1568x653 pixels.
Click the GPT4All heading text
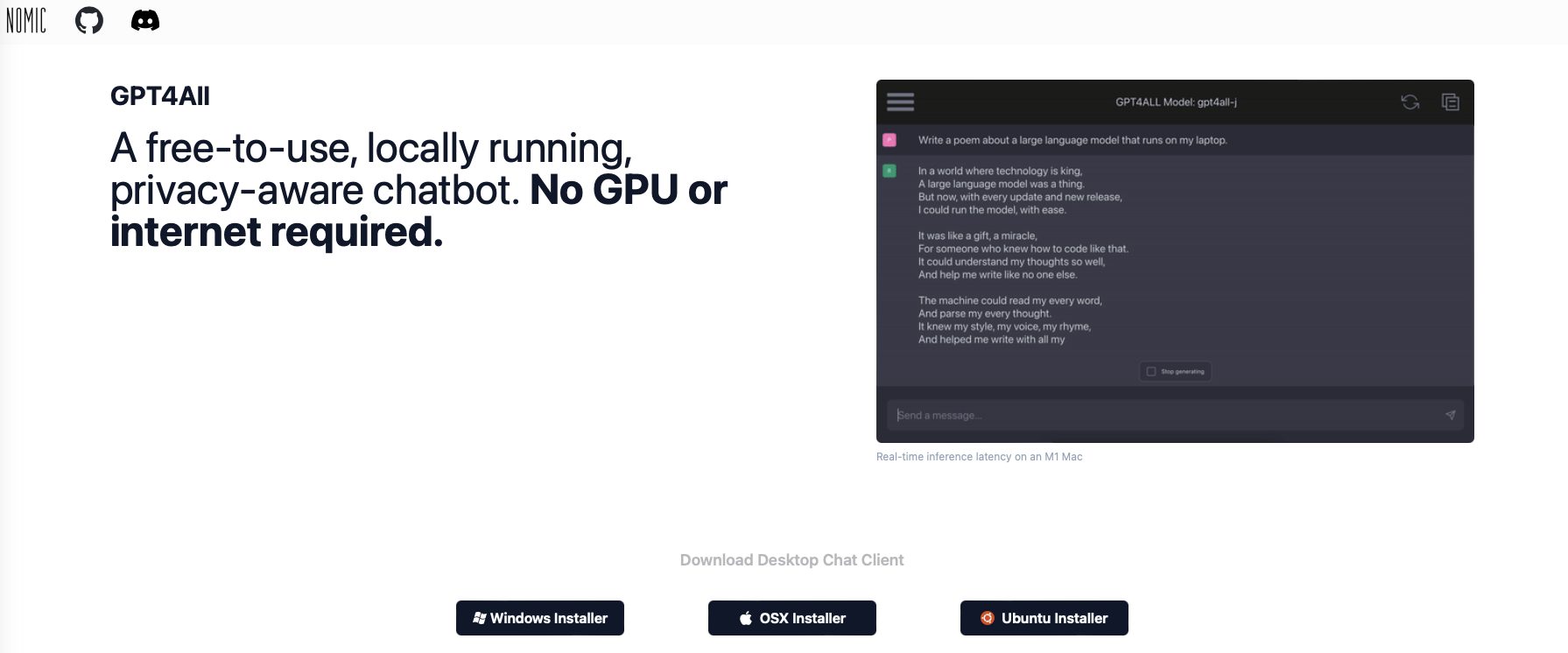click(160, 96)
